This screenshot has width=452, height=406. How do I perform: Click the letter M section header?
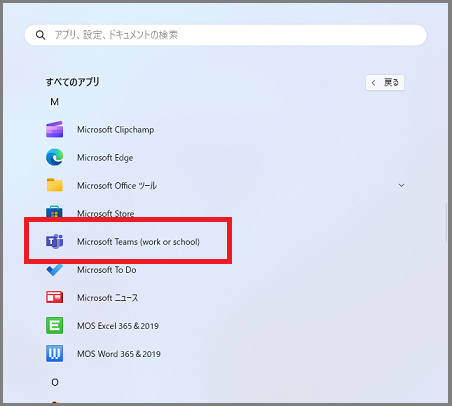(x=54, y=102)
